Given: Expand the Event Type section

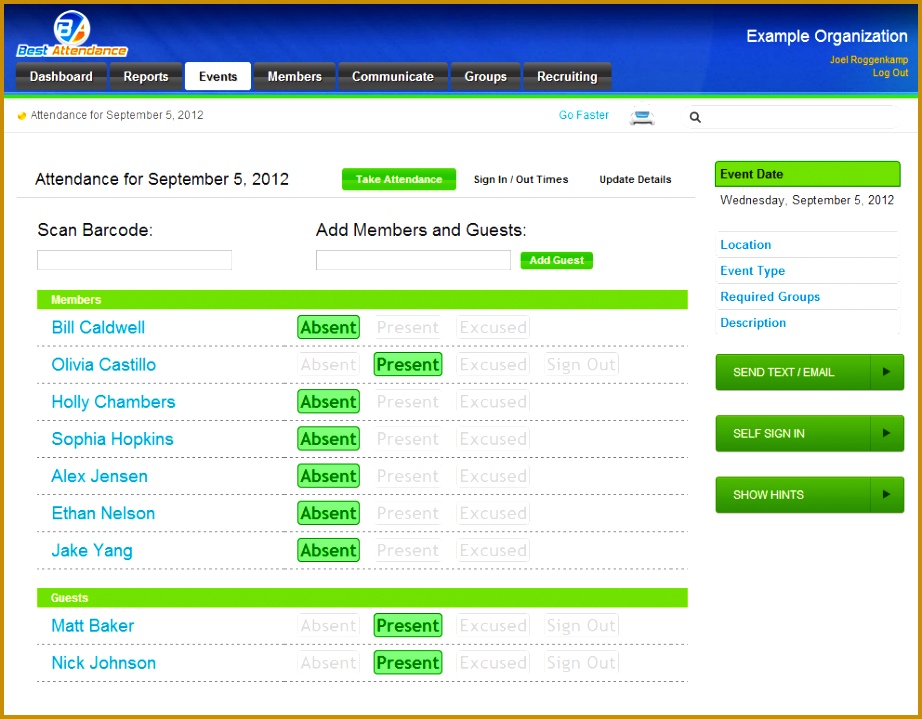Looking at the screenshot, I should pyautogui.click(x=752, y=271).
